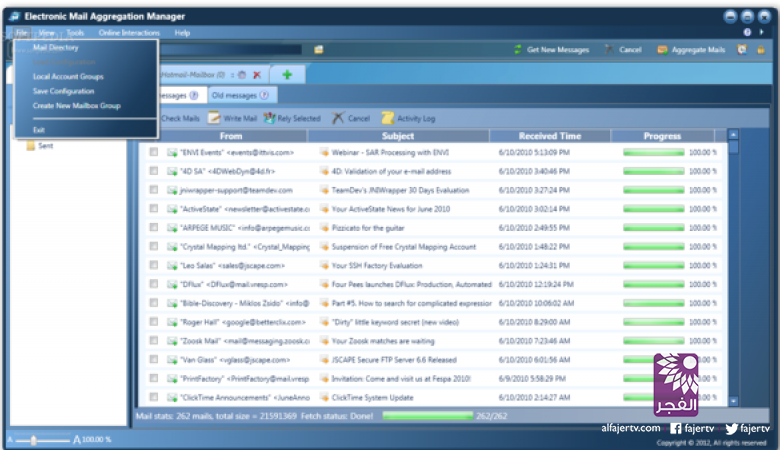The image size is (780, 450).
Task: Choose Save Configuration from File menu
Action: pyautogui.click(x=64, y=91)
